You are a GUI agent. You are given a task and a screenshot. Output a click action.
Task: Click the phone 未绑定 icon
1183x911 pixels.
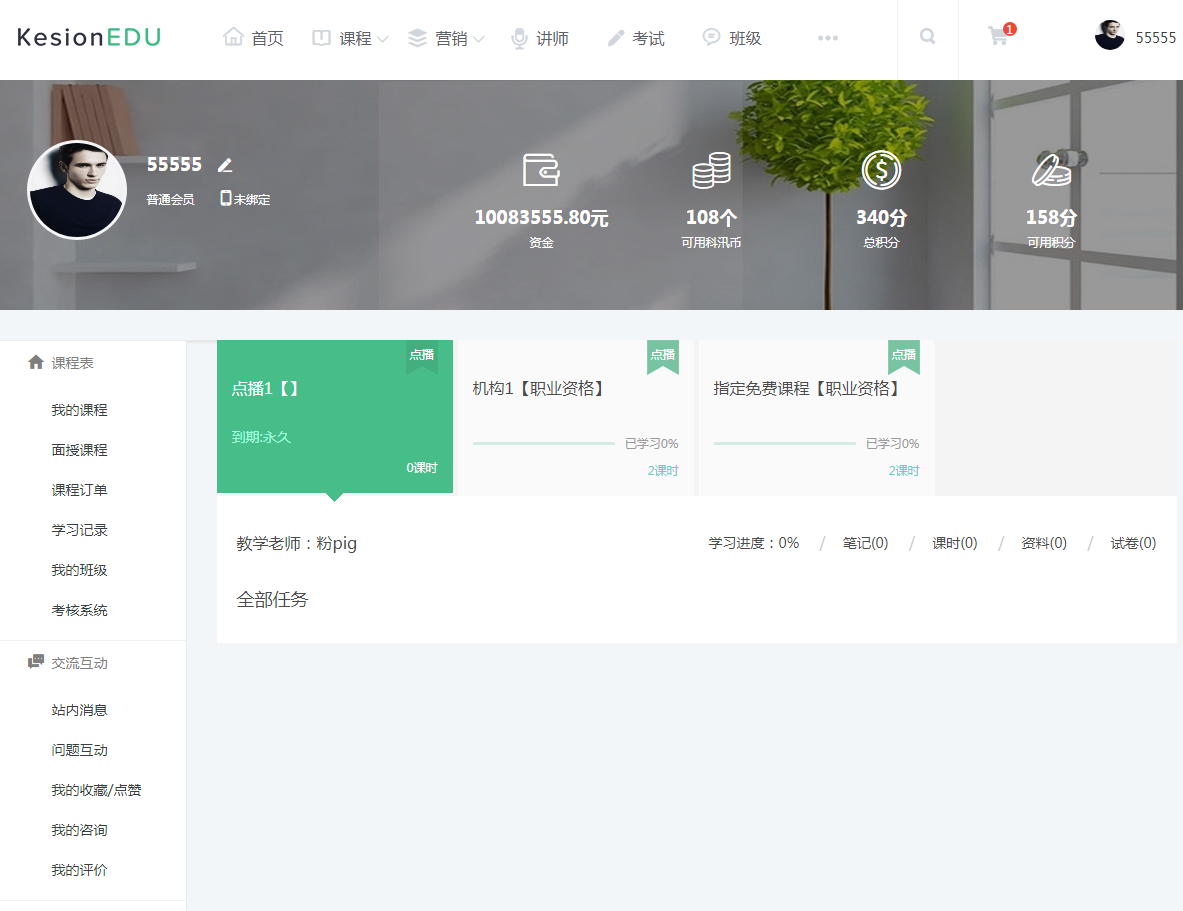(226, 198)
